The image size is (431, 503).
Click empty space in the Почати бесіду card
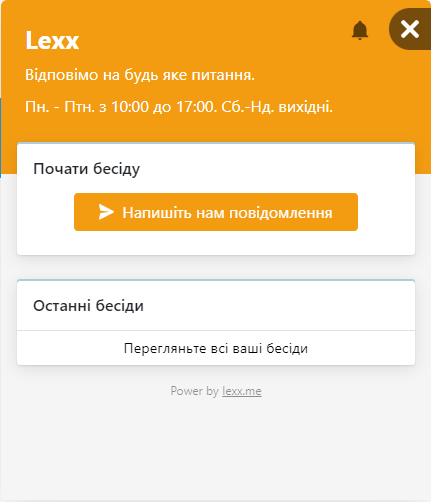click(x=216, y=243)
